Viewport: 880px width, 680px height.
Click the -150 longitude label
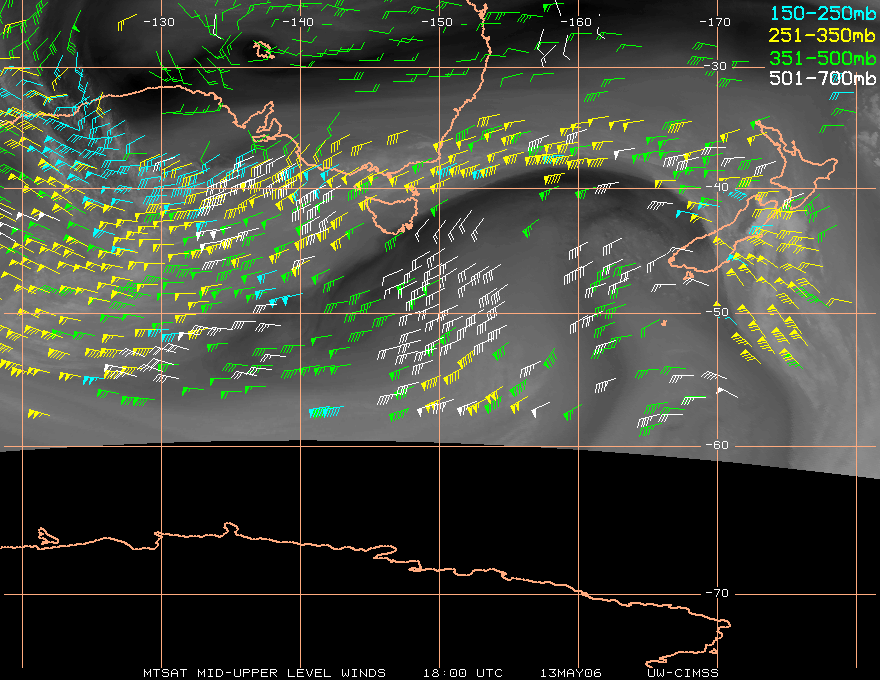pos(437,22)
